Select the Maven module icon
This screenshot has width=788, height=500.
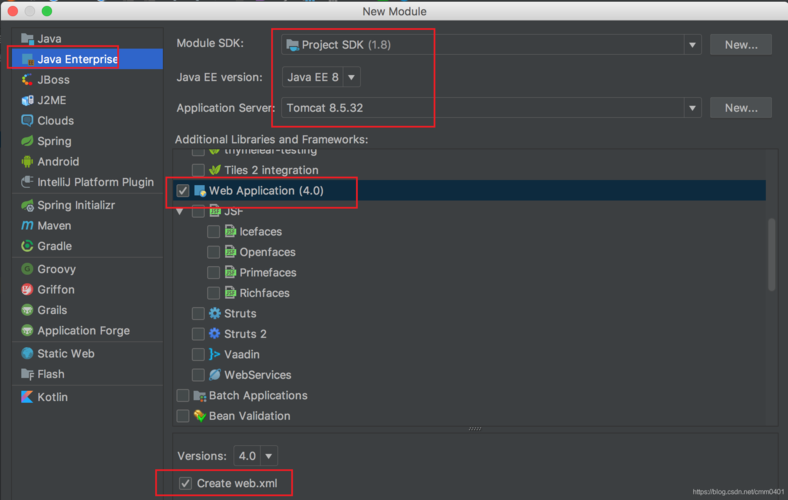(x=28, y=226)
